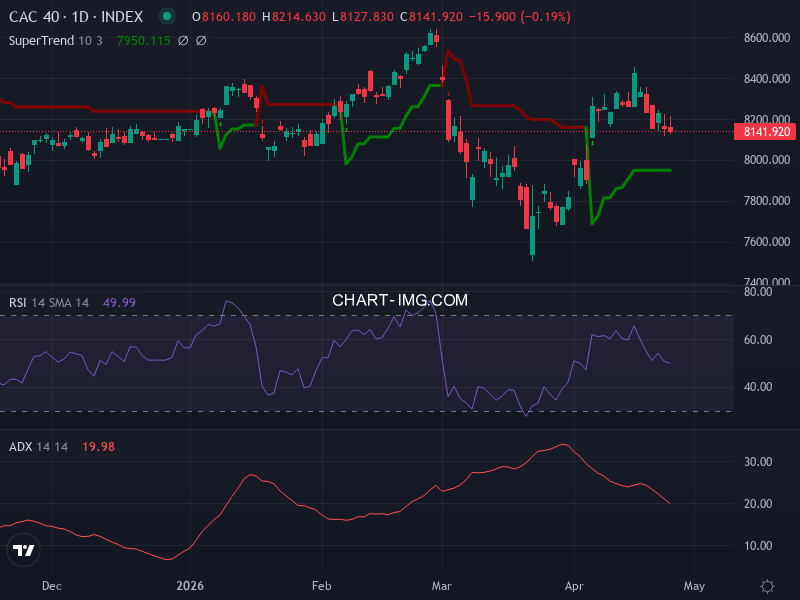Click the CHART-IMG.COM watermark link
Screen dimensions: 800x600
coord(400,299)
